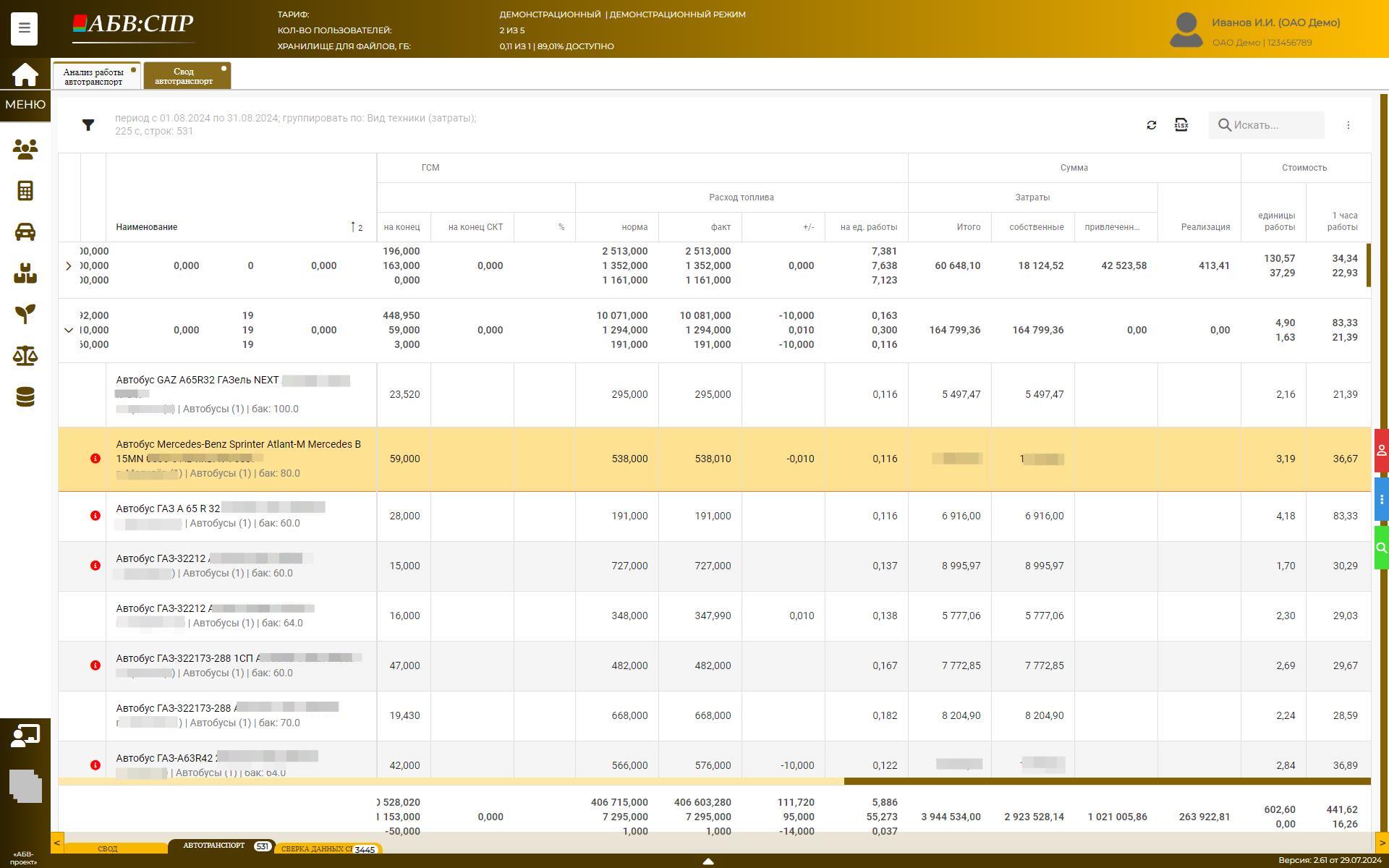Click warning icon on ГАЗ А 65 R 32 row

[x=95, y=516]
